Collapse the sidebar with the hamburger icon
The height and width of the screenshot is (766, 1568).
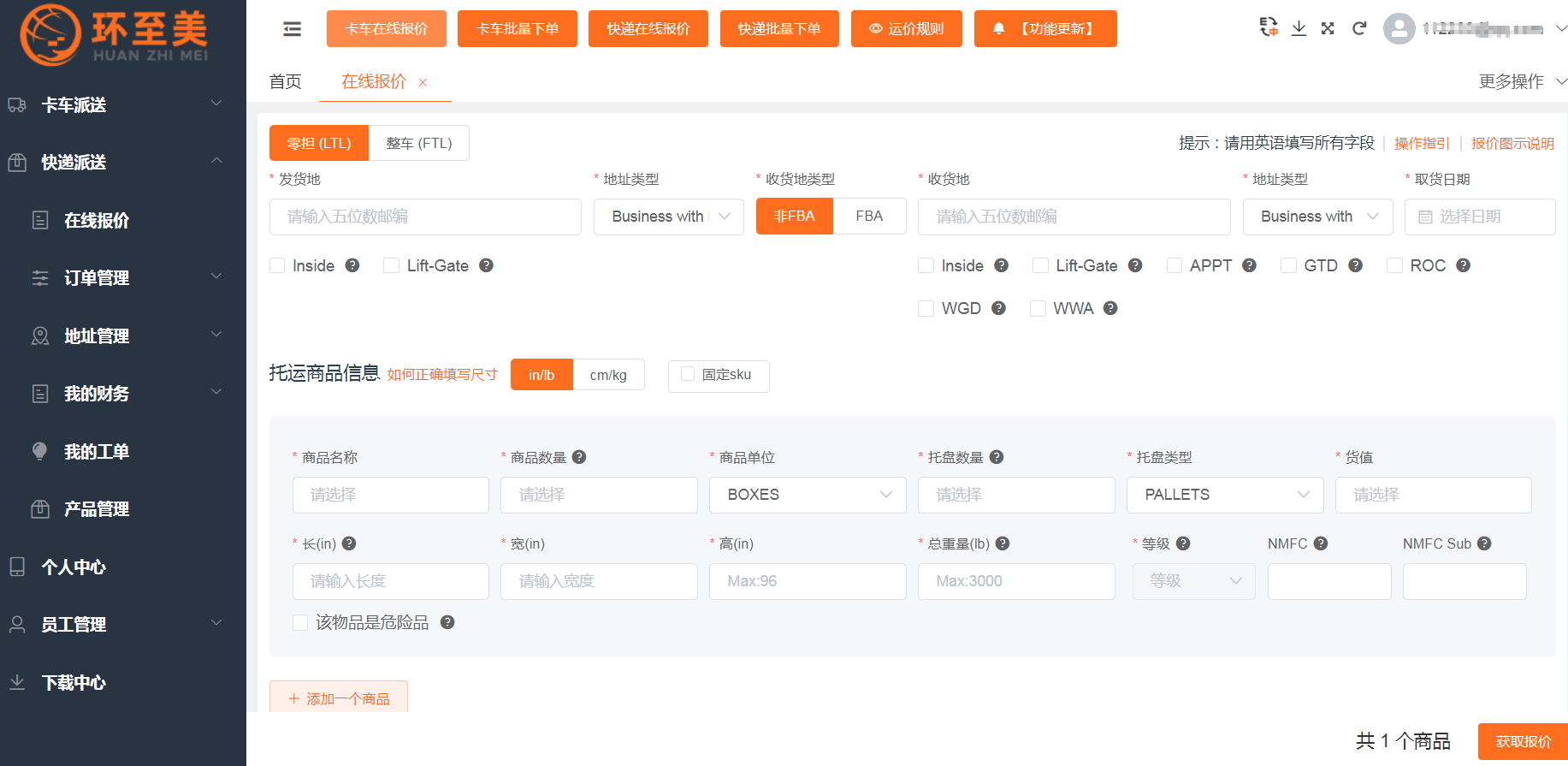point(292,29)
